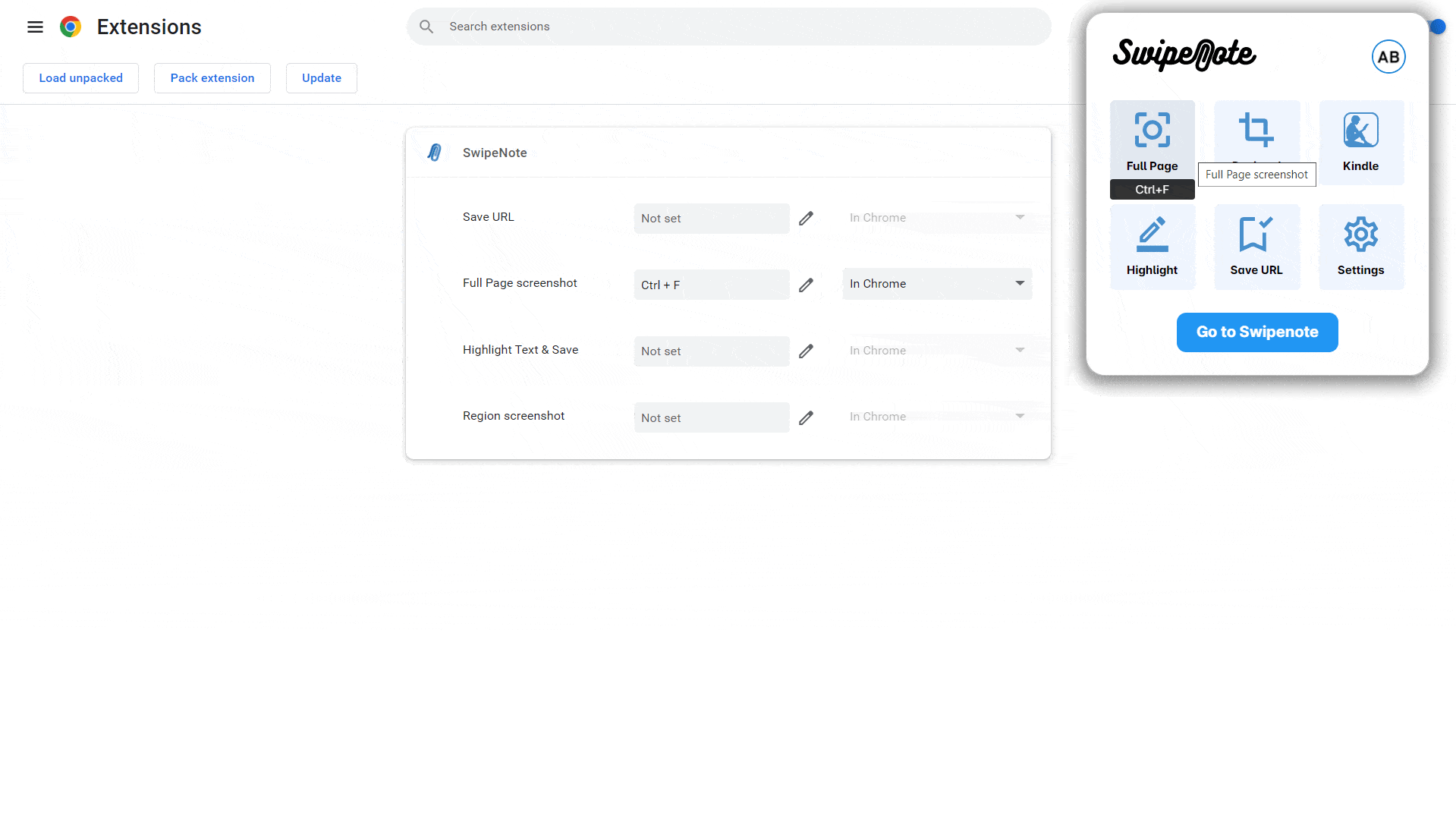The image size is (1456, 819).
Task: Click the Full Page screenshot row label
Action: (520, 283)
